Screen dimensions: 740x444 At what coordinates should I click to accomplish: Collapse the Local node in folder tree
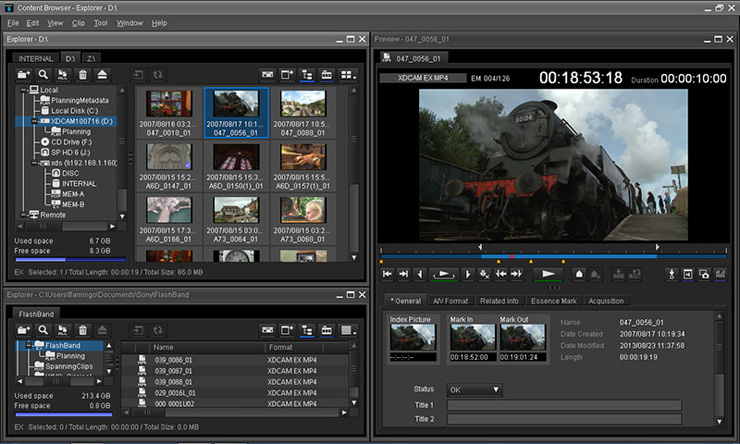(23, 88)
